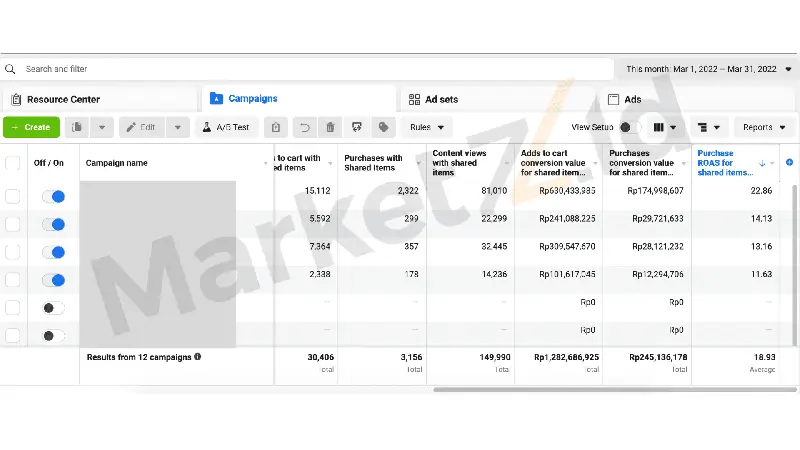This screenshot has width=800, height=450.
Task: Click the blue plus add-column icon
Action: point(790,162)
